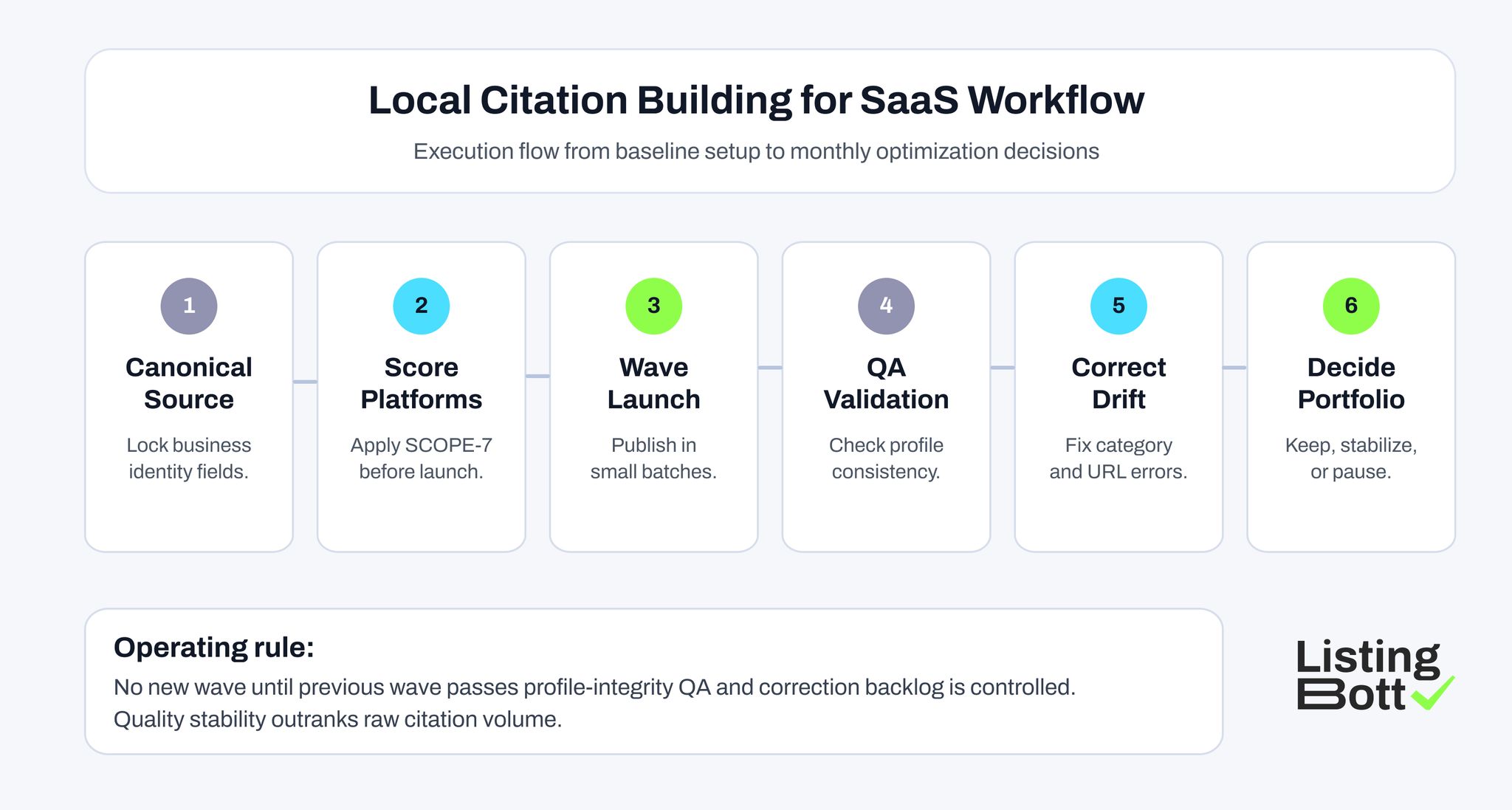Select the blue circle numbered 2
The height and width of the screenshot is (810, 1512).
422,305
